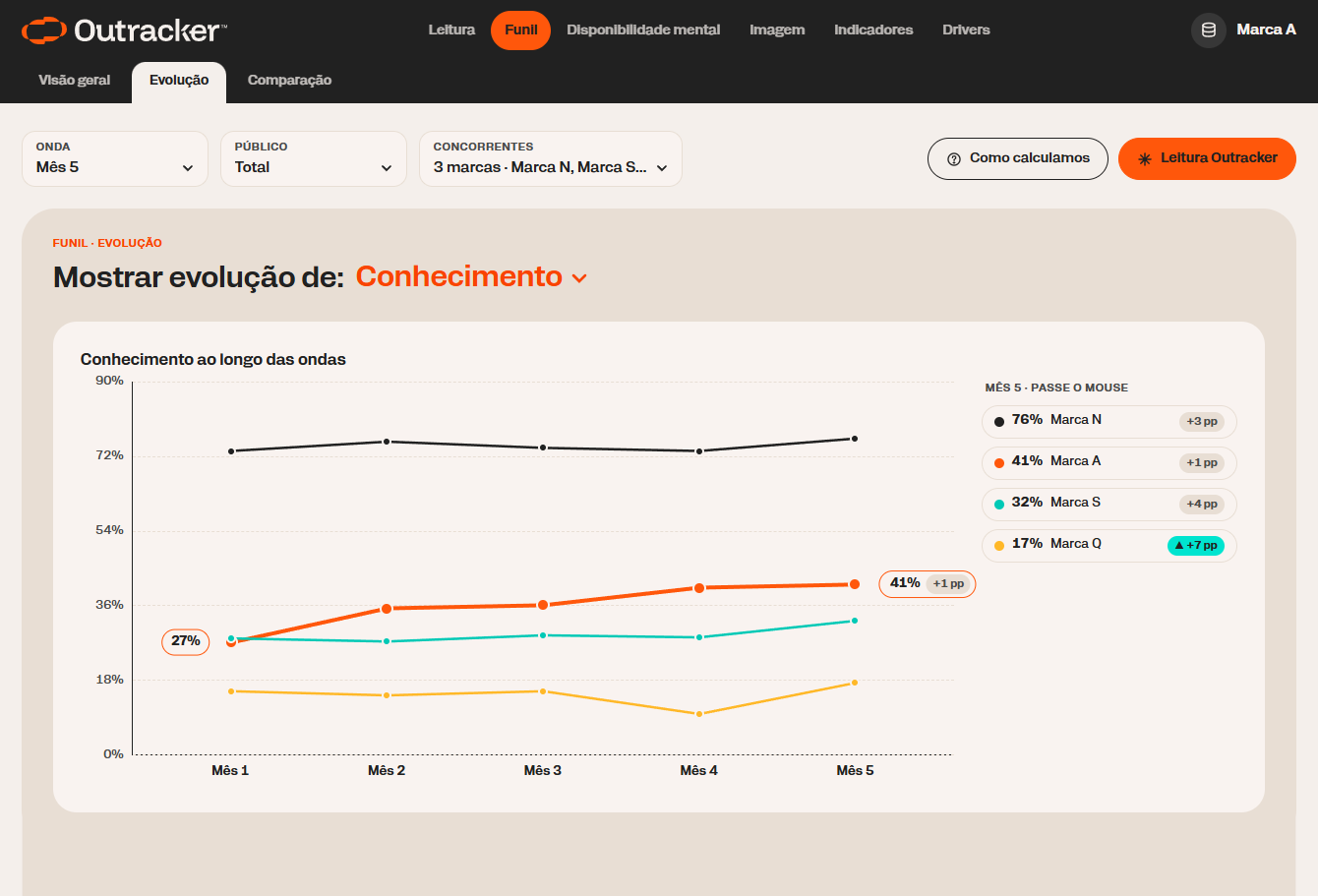Screen dimensions: 1318x896
Task: Open the Público dropdown showing Total
Action: 314,158
